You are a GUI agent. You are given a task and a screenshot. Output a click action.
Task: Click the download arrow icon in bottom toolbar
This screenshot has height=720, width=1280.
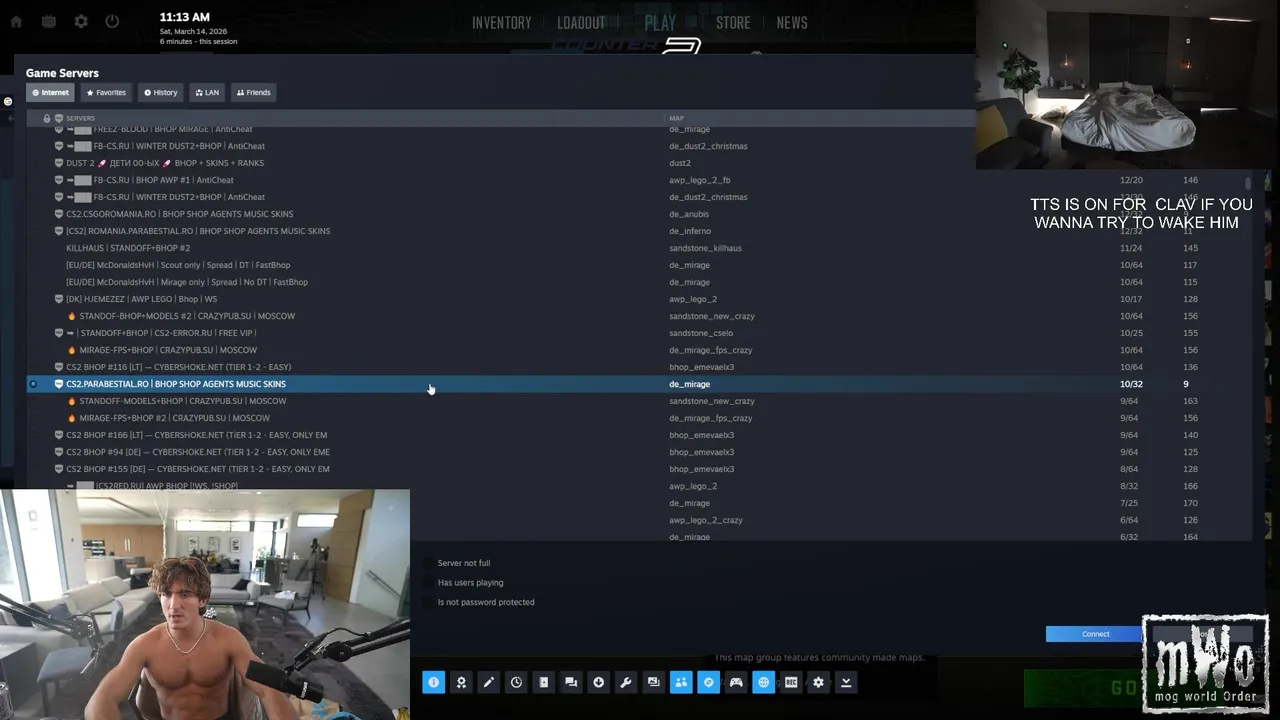[598, 682]
